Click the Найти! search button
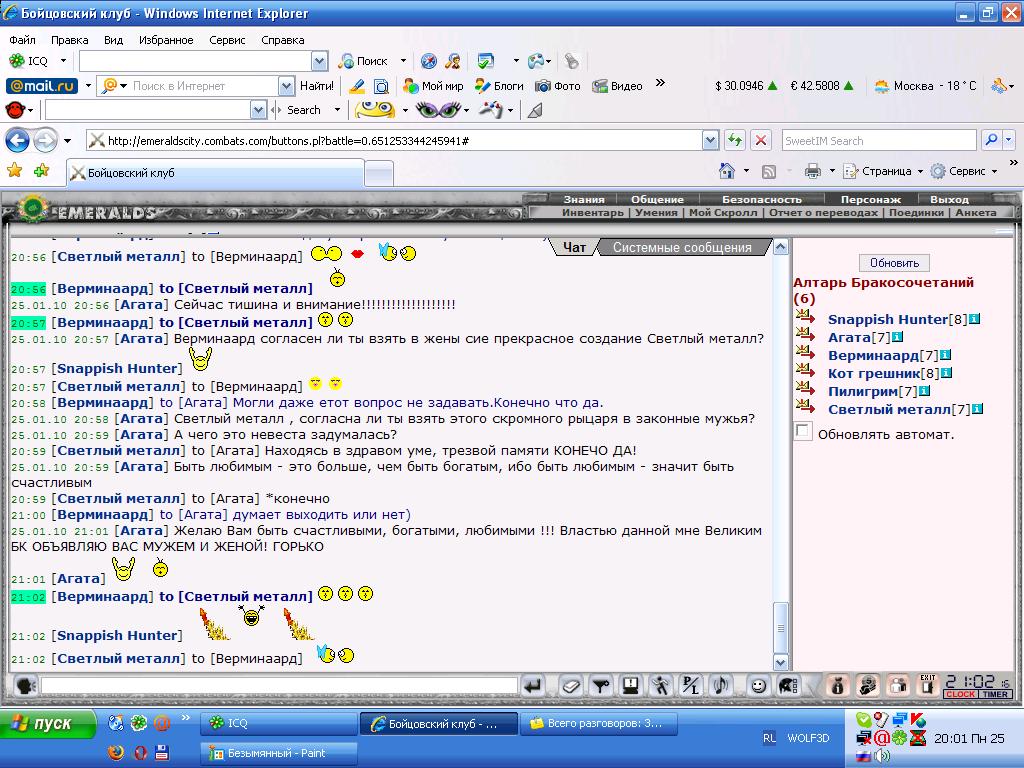 317,86
